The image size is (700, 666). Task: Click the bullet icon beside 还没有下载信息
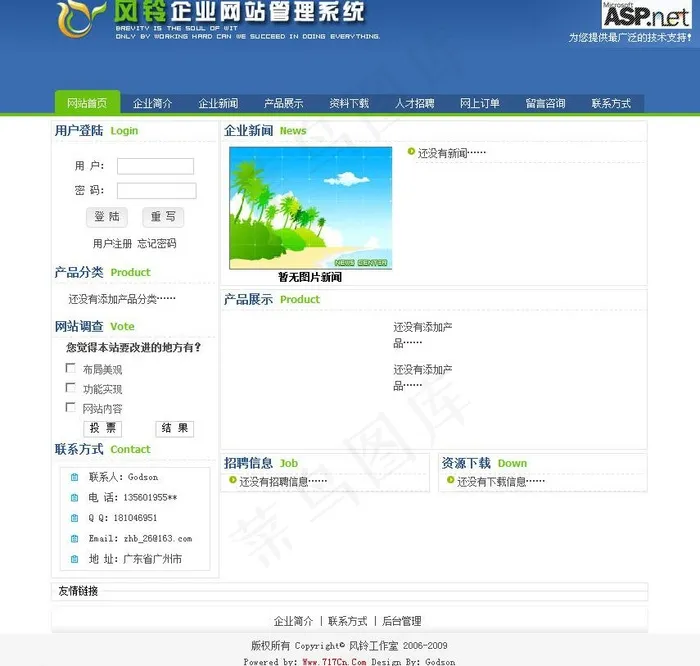(x=449, y=481)
